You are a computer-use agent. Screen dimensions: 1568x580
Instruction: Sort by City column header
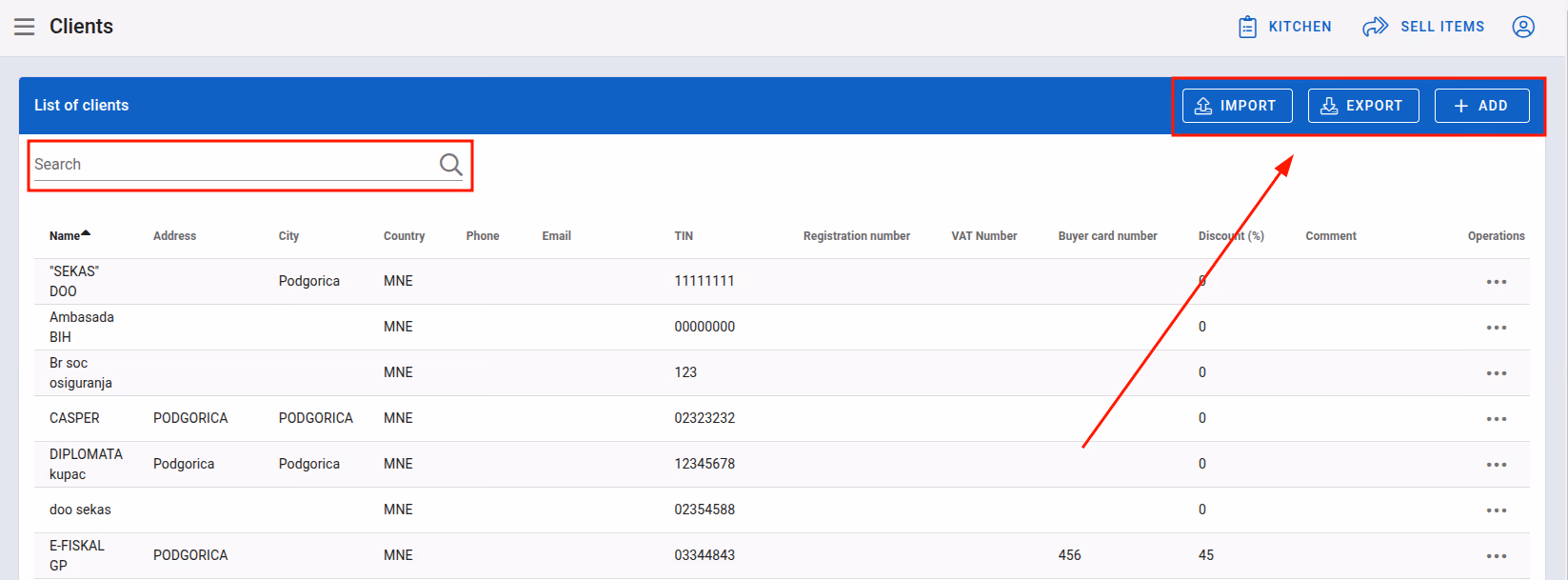[x=288, y=235]
